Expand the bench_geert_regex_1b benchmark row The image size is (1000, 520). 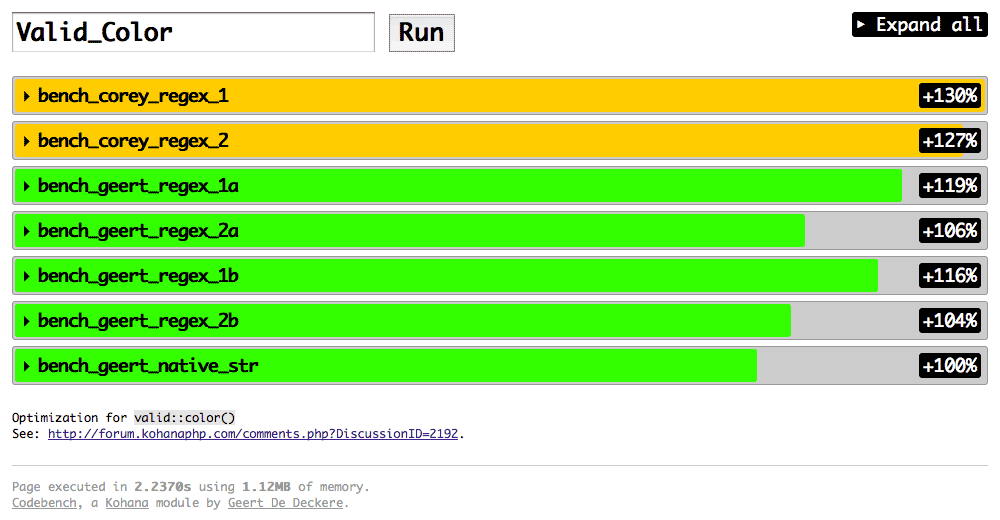(x=138, y=276)
